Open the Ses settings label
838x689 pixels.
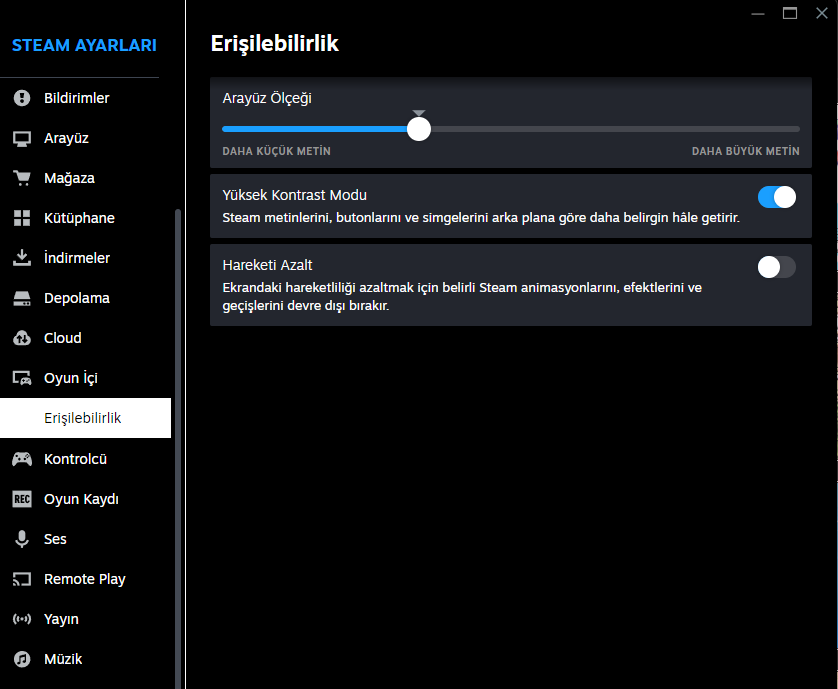click(x=55, y=539)
